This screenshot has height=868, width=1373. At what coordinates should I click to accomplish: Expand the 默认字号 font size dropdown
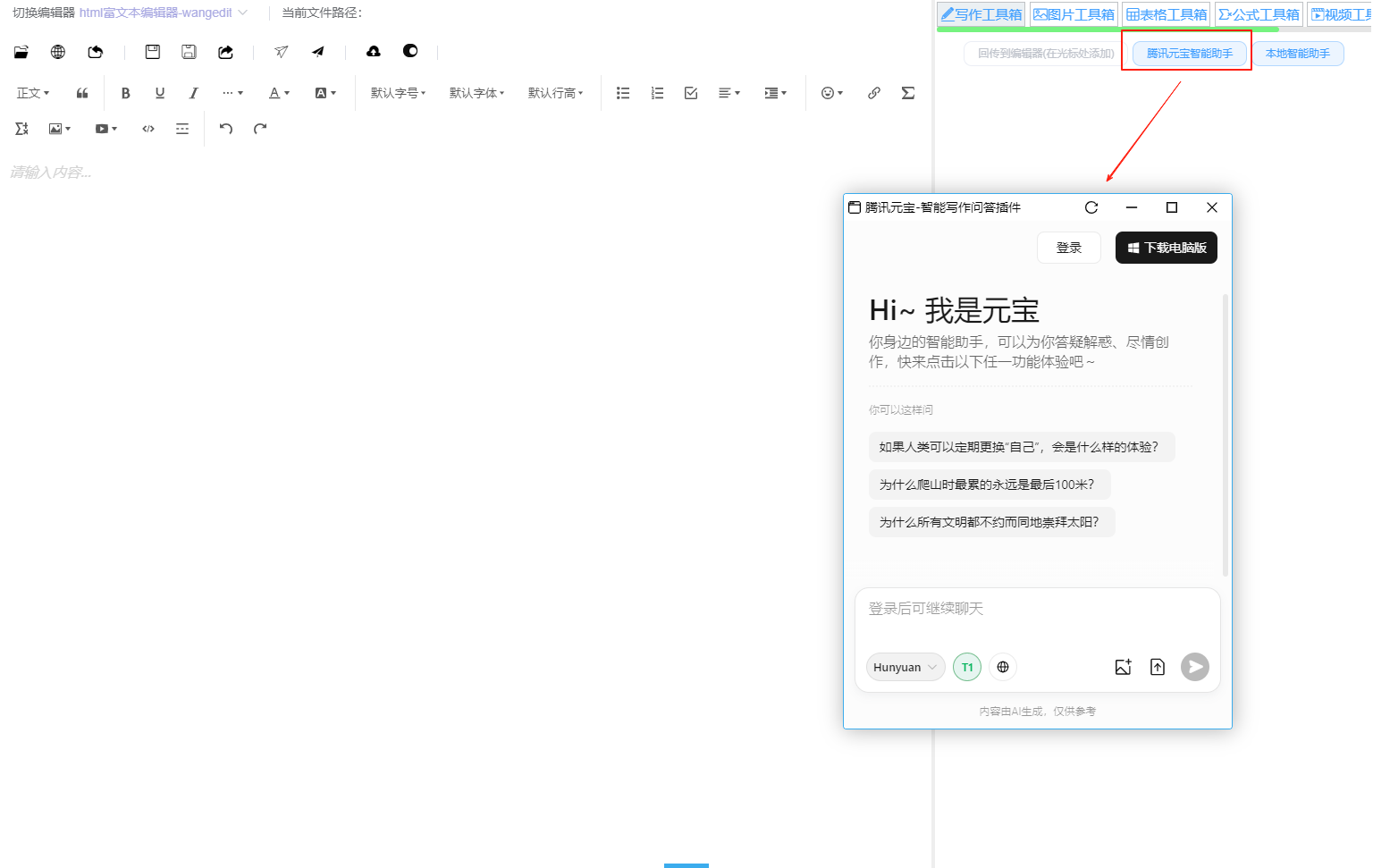click(398, 93)
